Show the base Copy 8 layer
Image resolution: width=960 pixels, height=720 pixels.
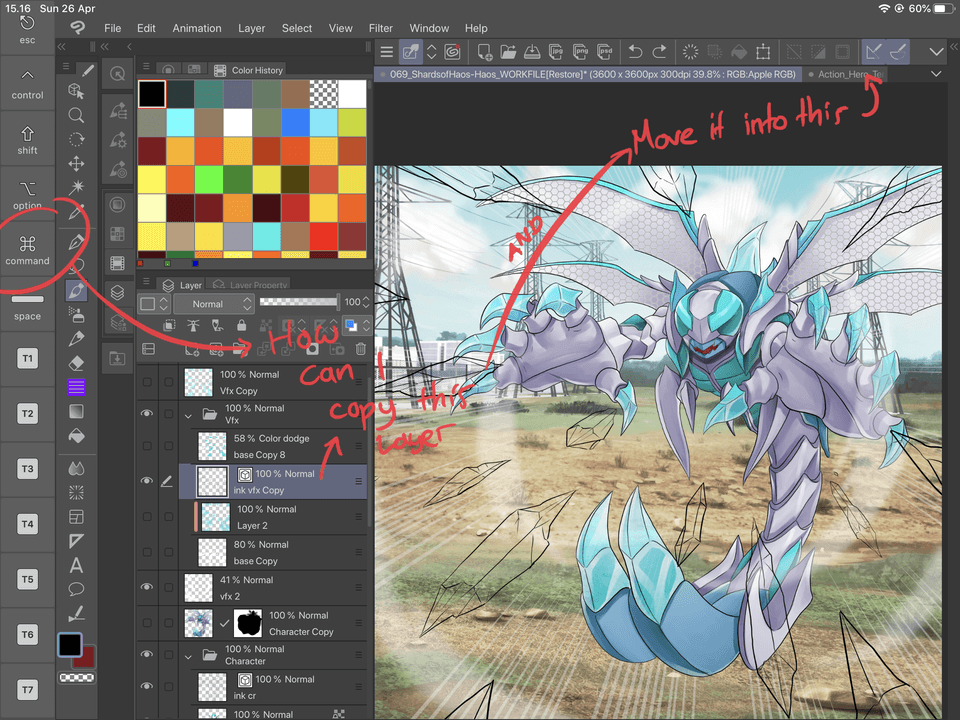[147, 446]
